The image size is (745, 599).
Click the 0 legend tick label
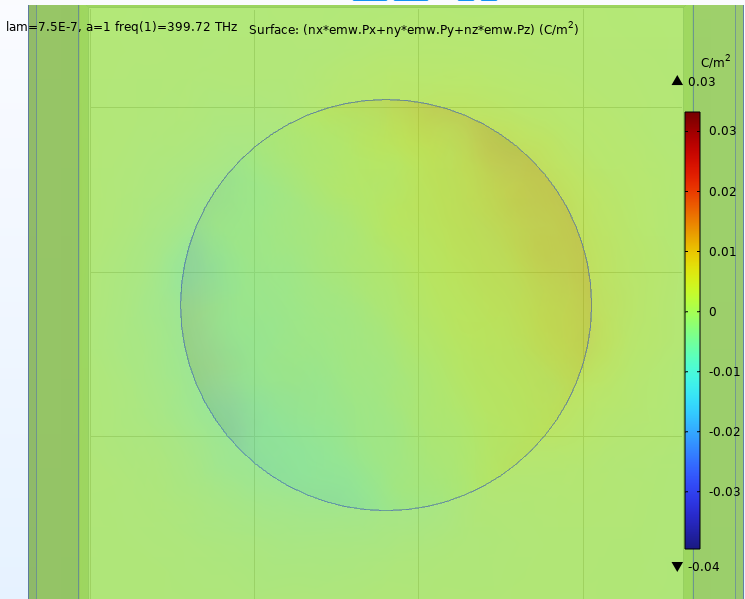[x=713, y=311]
